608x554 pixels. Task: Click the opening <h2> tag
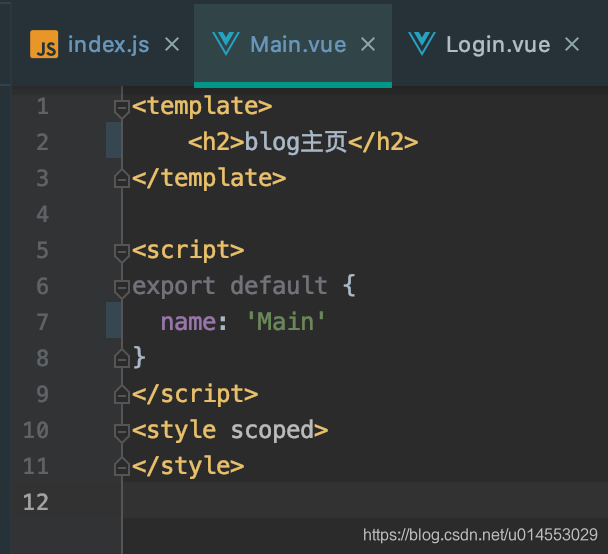point(216,142)
